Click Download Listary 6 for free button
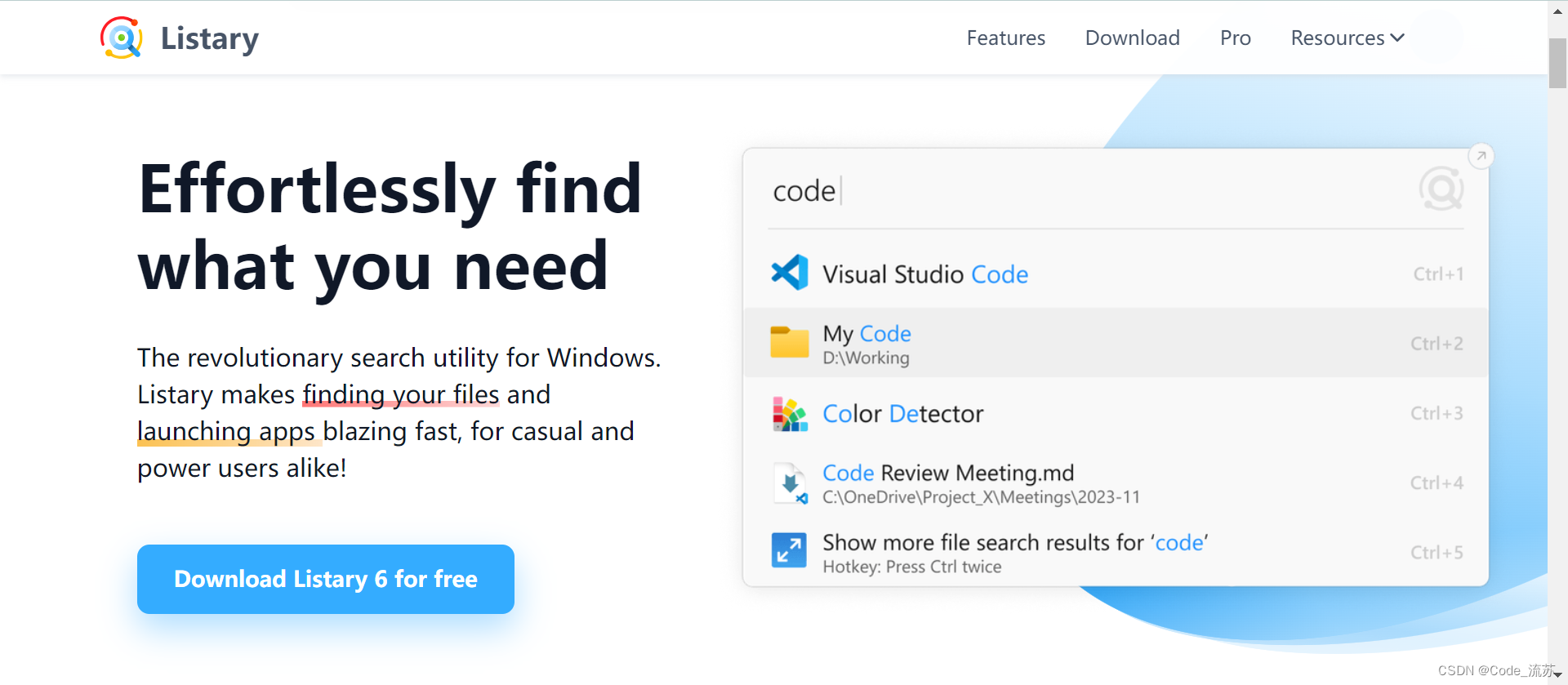Viewport: 1568px width, 685px height. tap(326, 579)
